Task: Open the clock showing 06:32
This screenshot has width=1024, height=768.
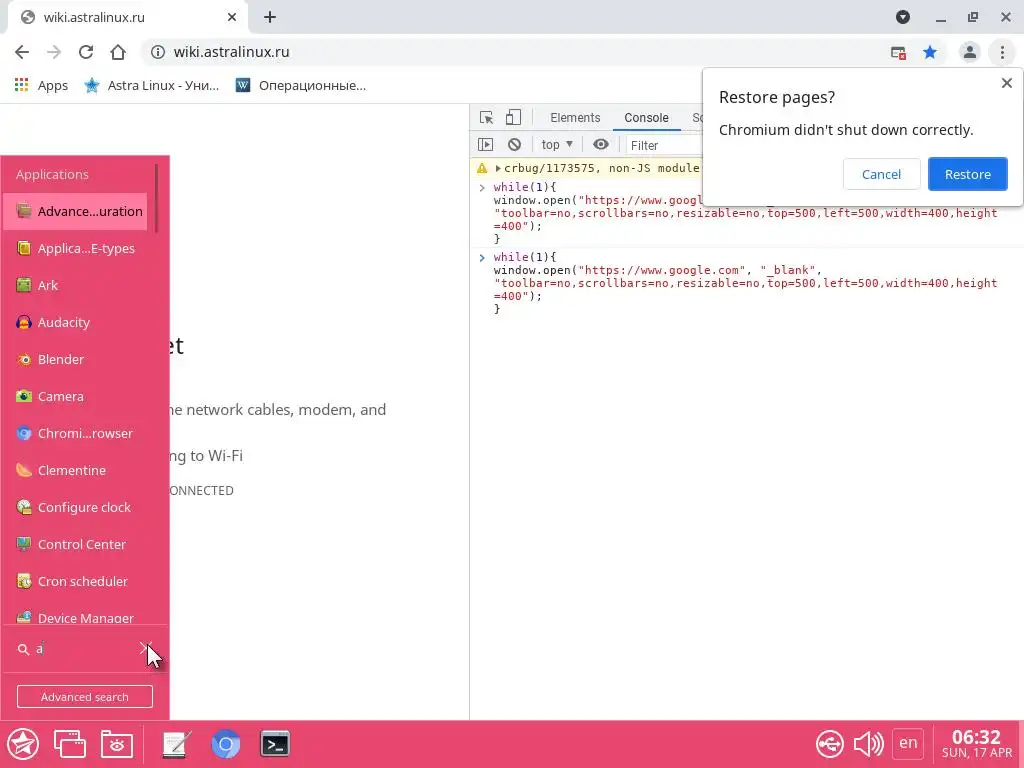Action: (x=976, y=744)
